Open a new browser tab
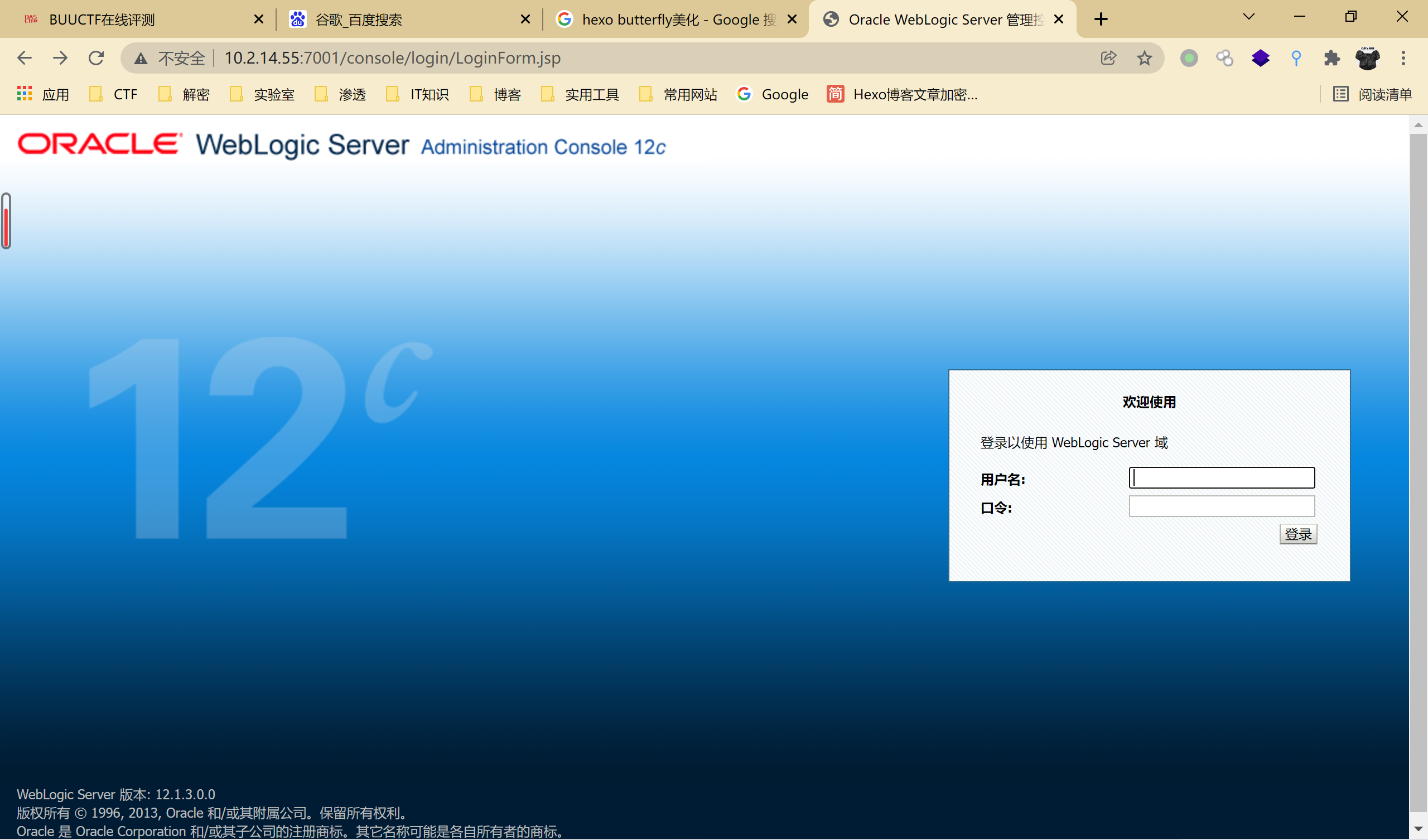The width and height of the screenshot is (1428, 840). pos(1101,20)
